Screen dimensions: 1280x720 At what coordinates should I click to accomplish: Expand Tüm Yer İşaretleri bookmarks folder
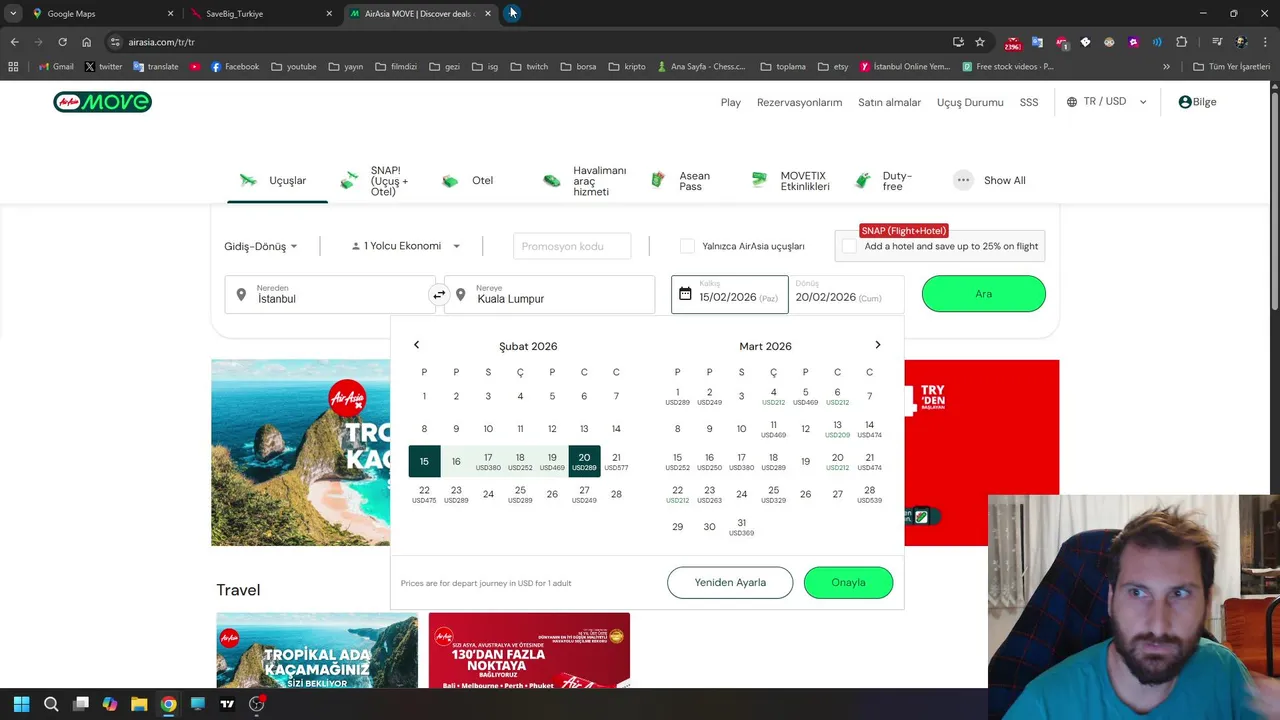click(x=1231, y=67)
